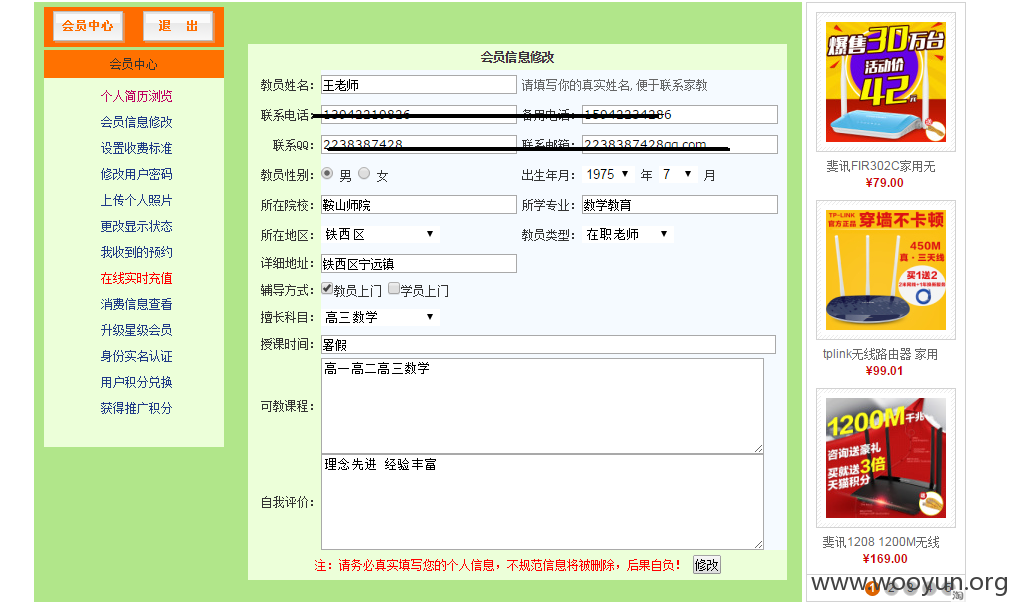Click the 修改 submit button
Viewport: 1017px width, 611px height.
point(706,565)
